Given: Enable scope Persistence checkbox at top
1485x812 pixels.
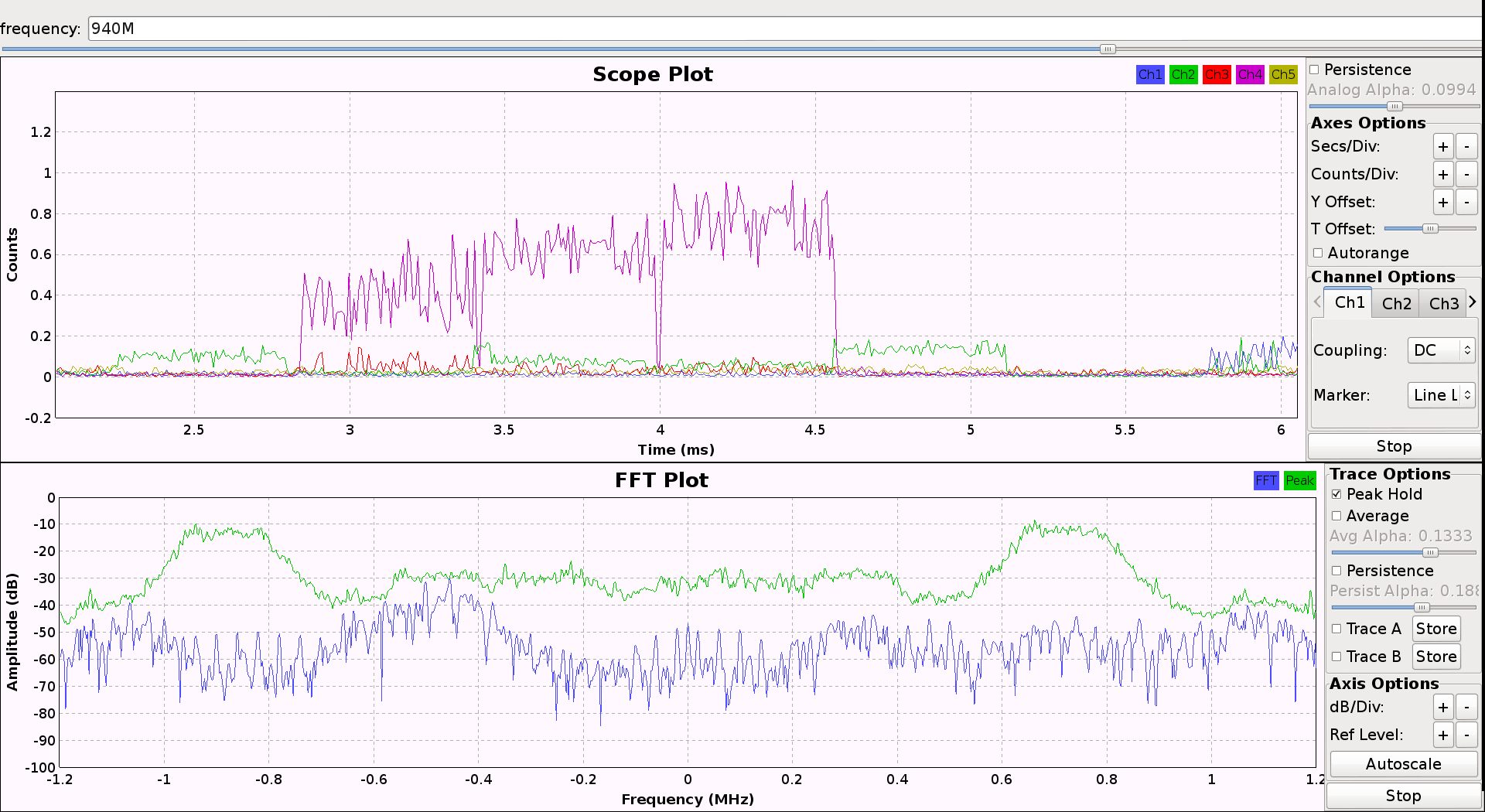Looking at the screenshot, I should pyautogui.click(x=1314, y=70).
